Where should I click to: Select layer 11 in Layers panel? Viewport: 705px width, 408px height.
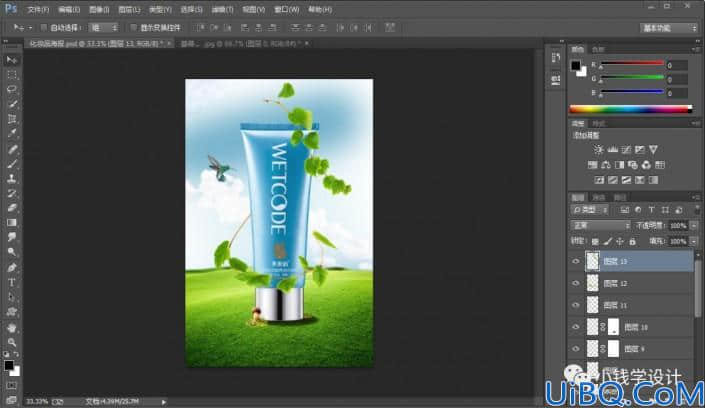631,305
